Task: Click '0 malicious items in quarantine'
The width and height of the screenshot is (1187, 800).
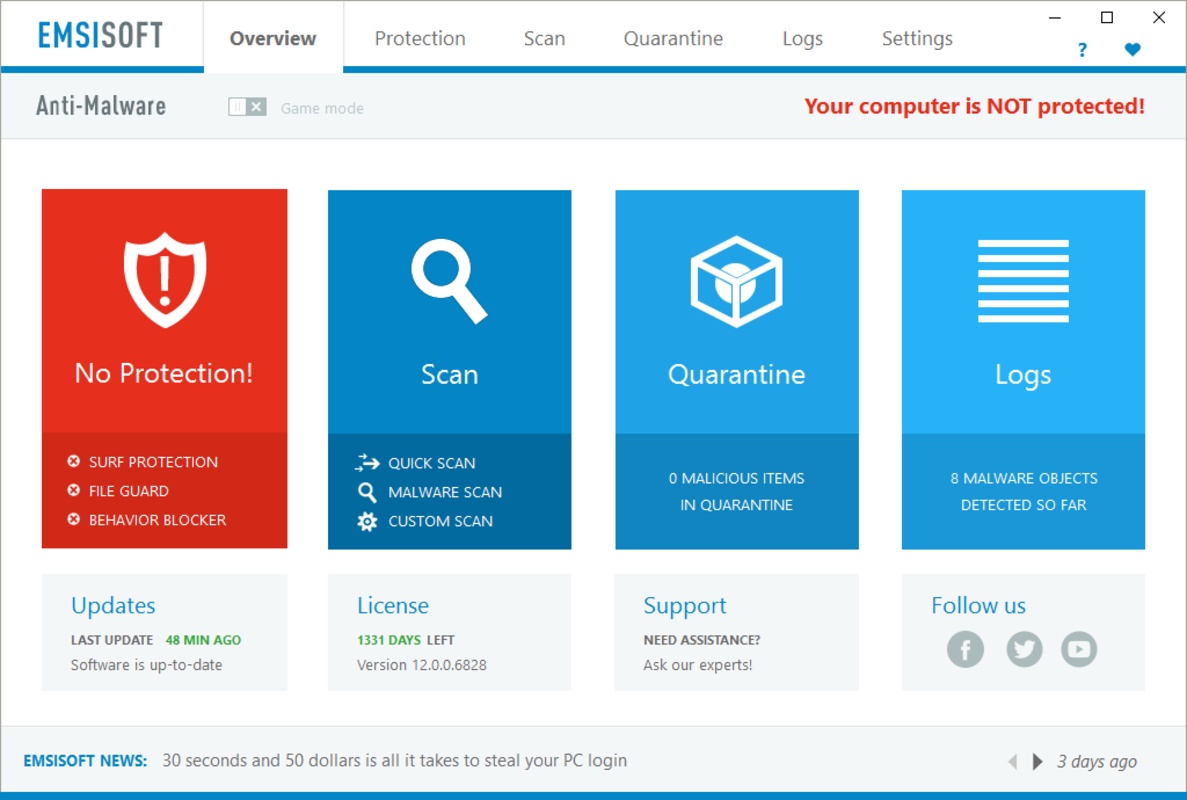Action: point(737,491)
